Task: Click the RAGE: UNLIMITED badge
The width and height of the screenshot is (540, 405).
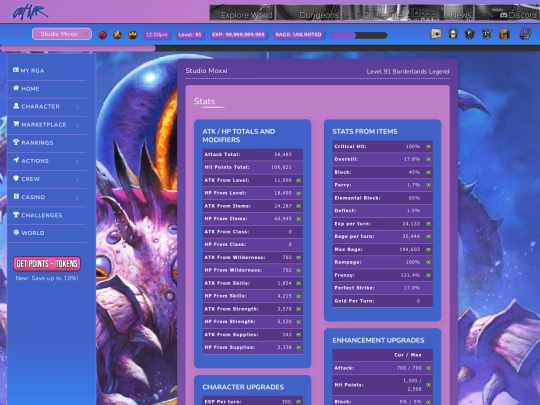Action: (x=299, y=35)
